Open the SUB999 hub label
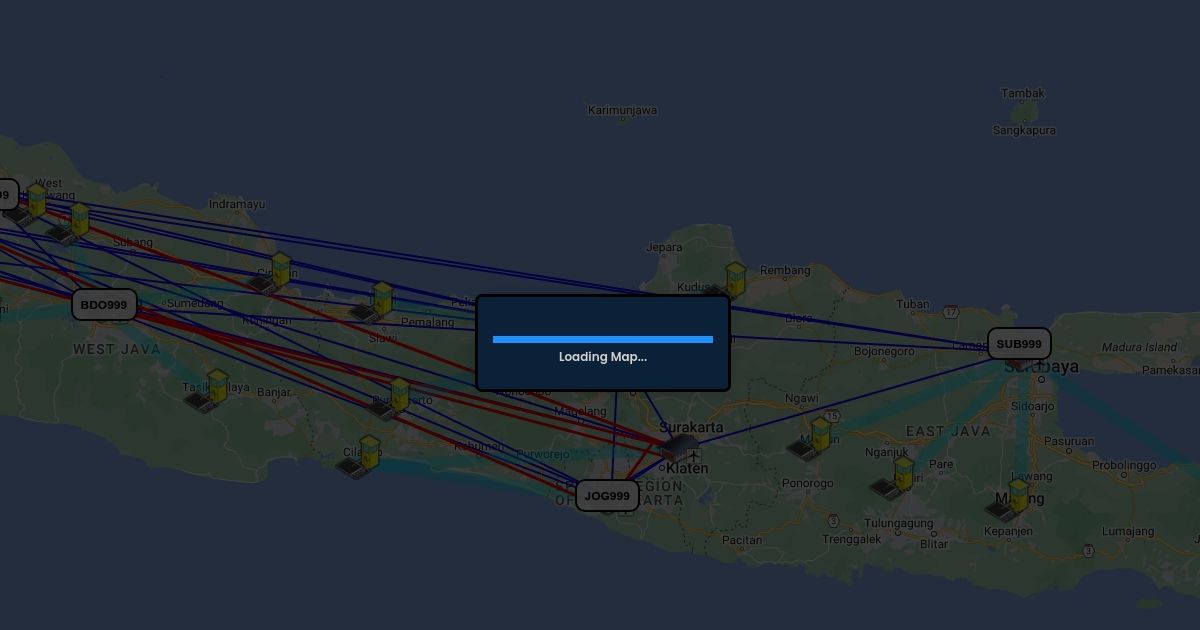 1019,344
